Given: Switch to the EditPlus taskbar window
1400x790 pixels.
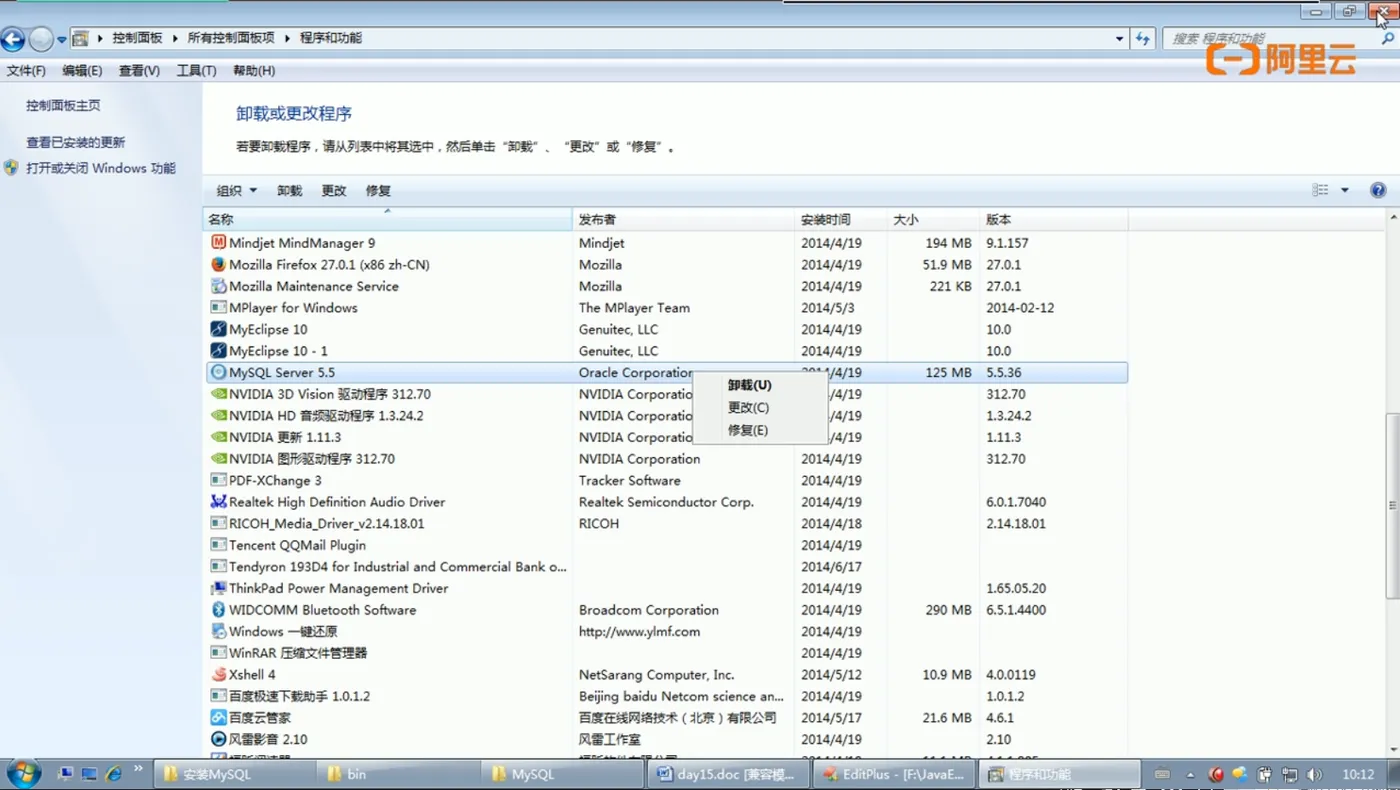Looking at the screenshot, I should coord(893,774).
